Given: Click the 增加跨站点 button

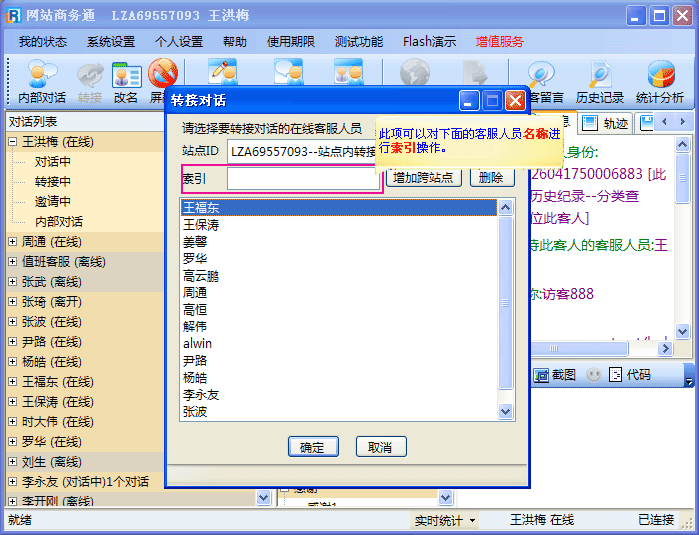Looking at the screenshot, I should [424, 178].
